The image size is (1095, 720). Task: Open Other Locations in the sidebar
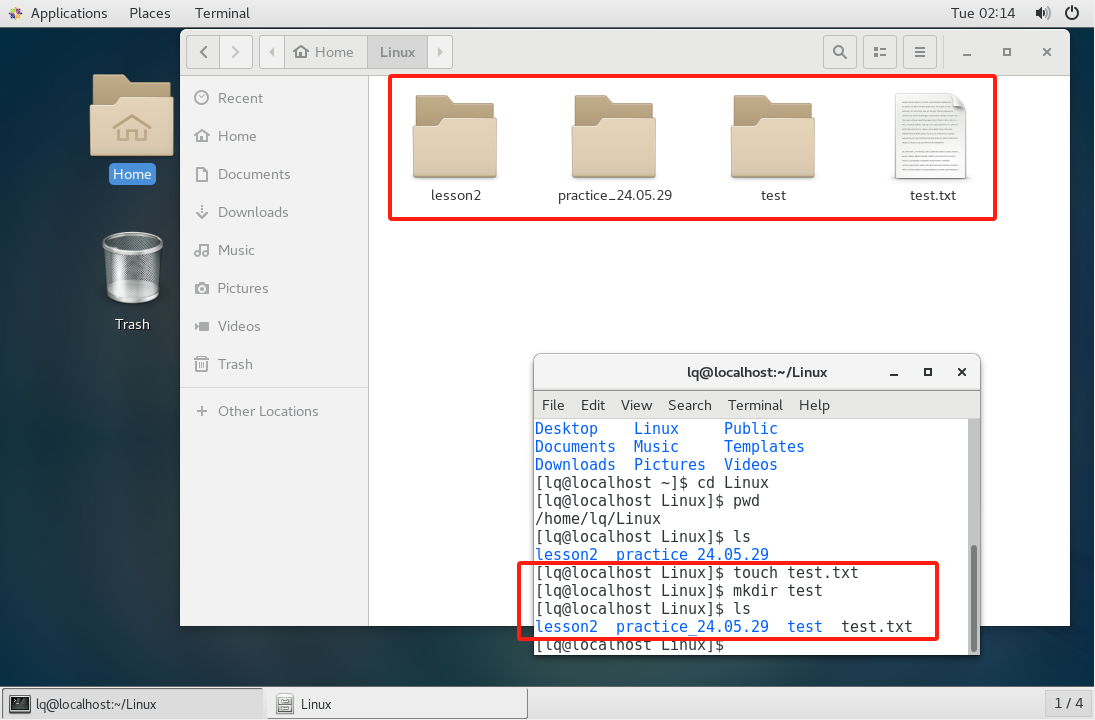[x=274, y=411]
